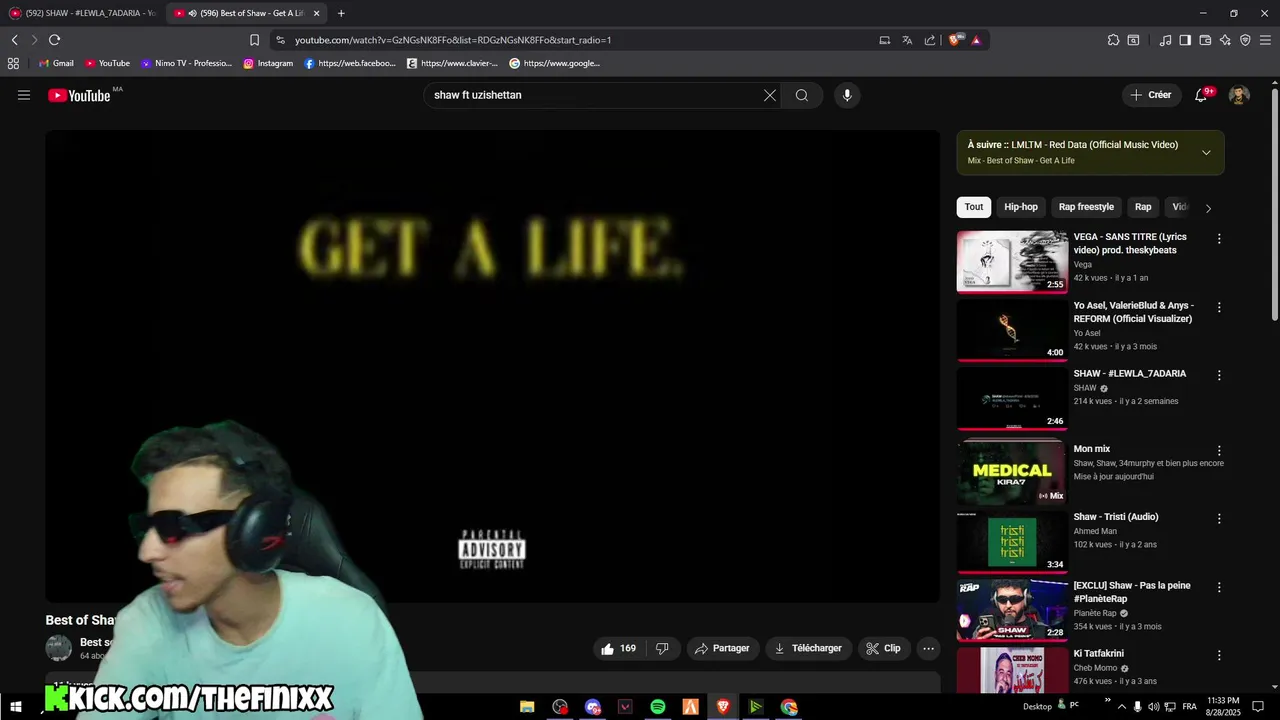
Task: Open the Nimo TV bookmark
Action: [186, 63]
